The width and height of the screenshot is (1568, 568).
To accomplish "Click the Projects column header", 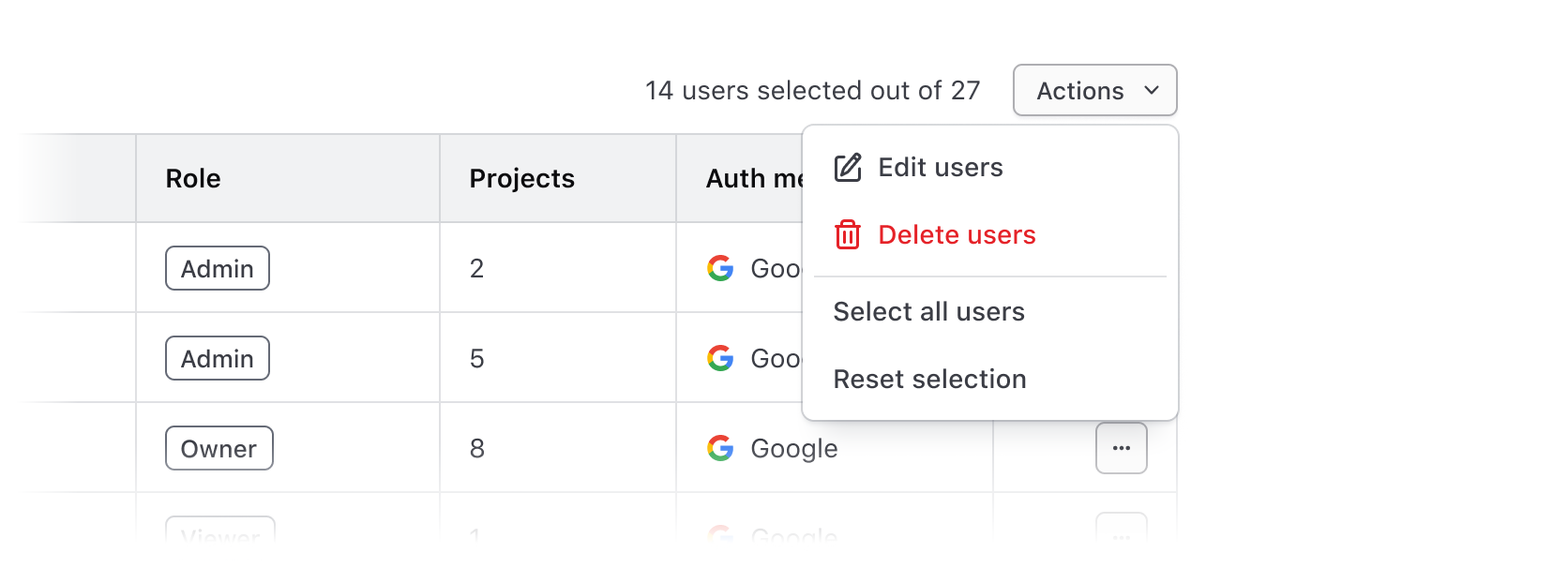I will pos(521,178).
